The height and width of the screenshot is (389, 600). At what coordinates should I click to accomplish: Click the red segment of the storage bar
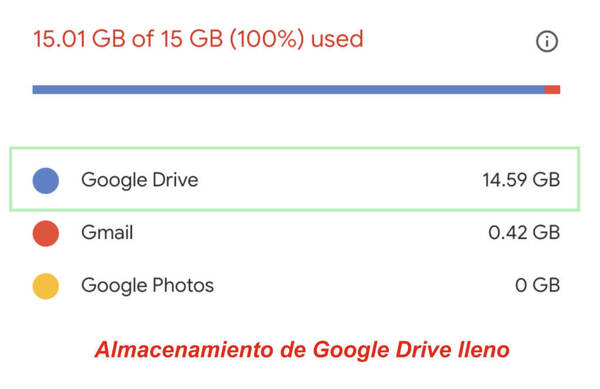[x=553, y=90]
